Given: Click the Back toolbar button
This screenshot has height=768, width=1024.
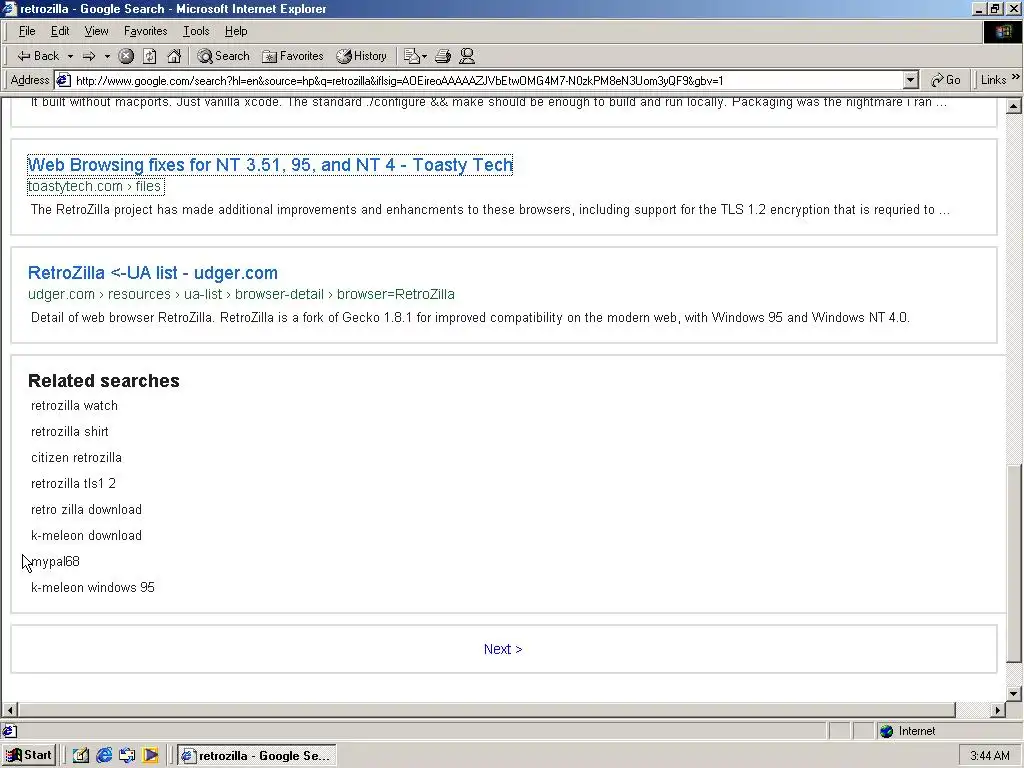Looking at the screenshot, I should pyautogui.click(x=37, y=56).
